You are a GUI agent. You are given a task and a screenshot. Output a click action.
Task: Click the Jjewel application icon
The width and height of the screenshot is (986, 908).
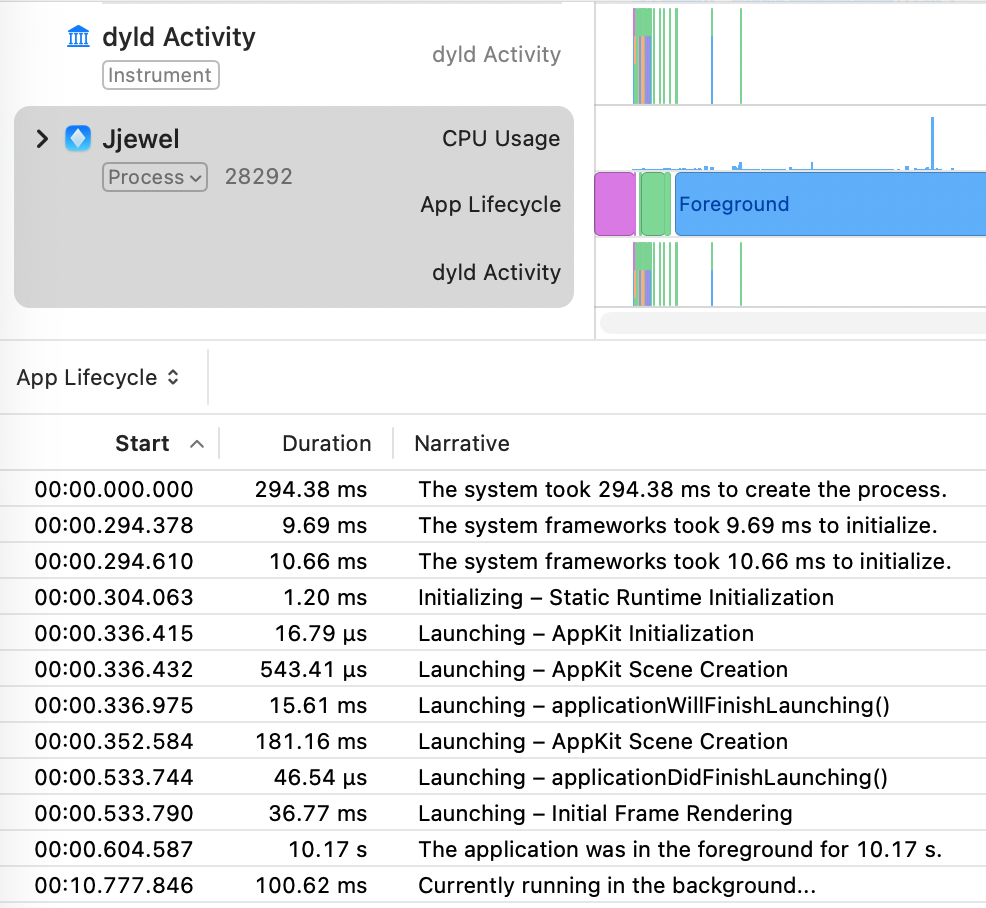pos(77,139)
